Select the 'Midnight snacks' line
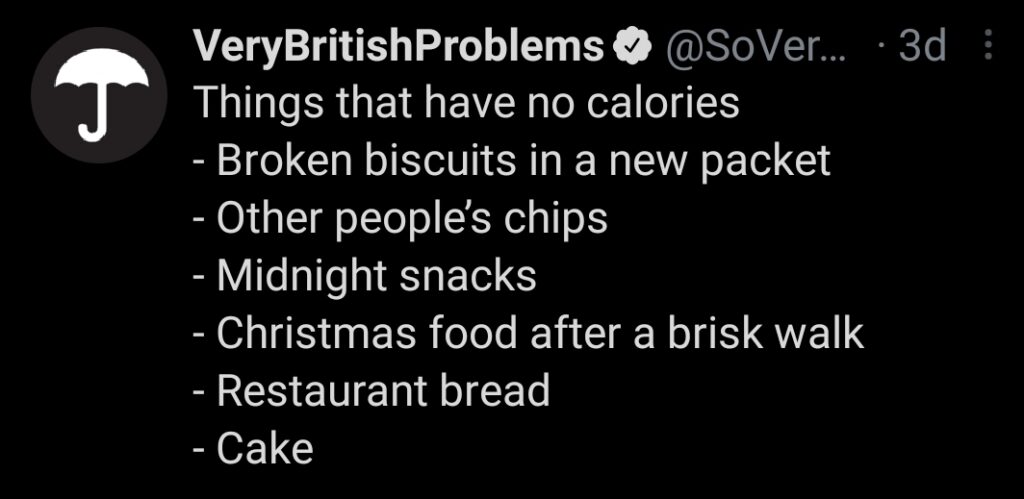 [x=364, y=276]
